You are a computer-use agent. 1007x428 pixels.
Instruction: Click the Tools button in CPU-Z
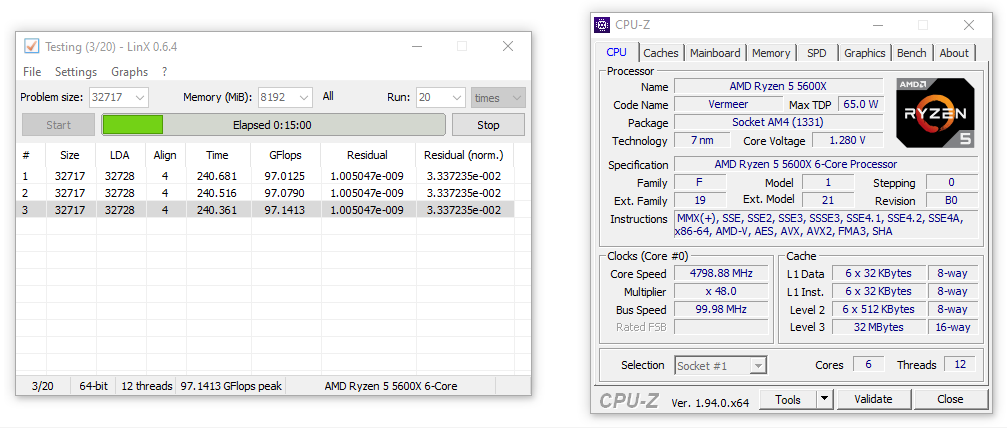[x=787, y=399]
